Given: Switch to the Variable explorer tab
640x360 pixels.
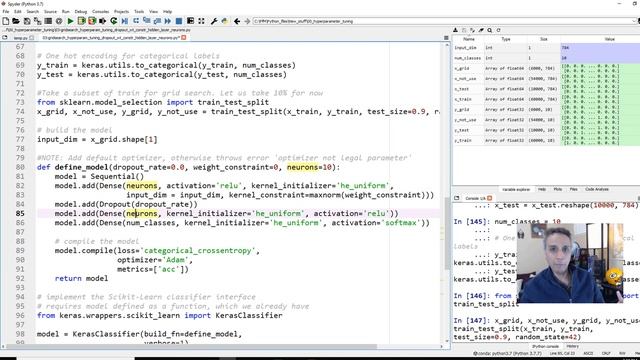Looking at the screenshot, I should (x=516, y=189).
